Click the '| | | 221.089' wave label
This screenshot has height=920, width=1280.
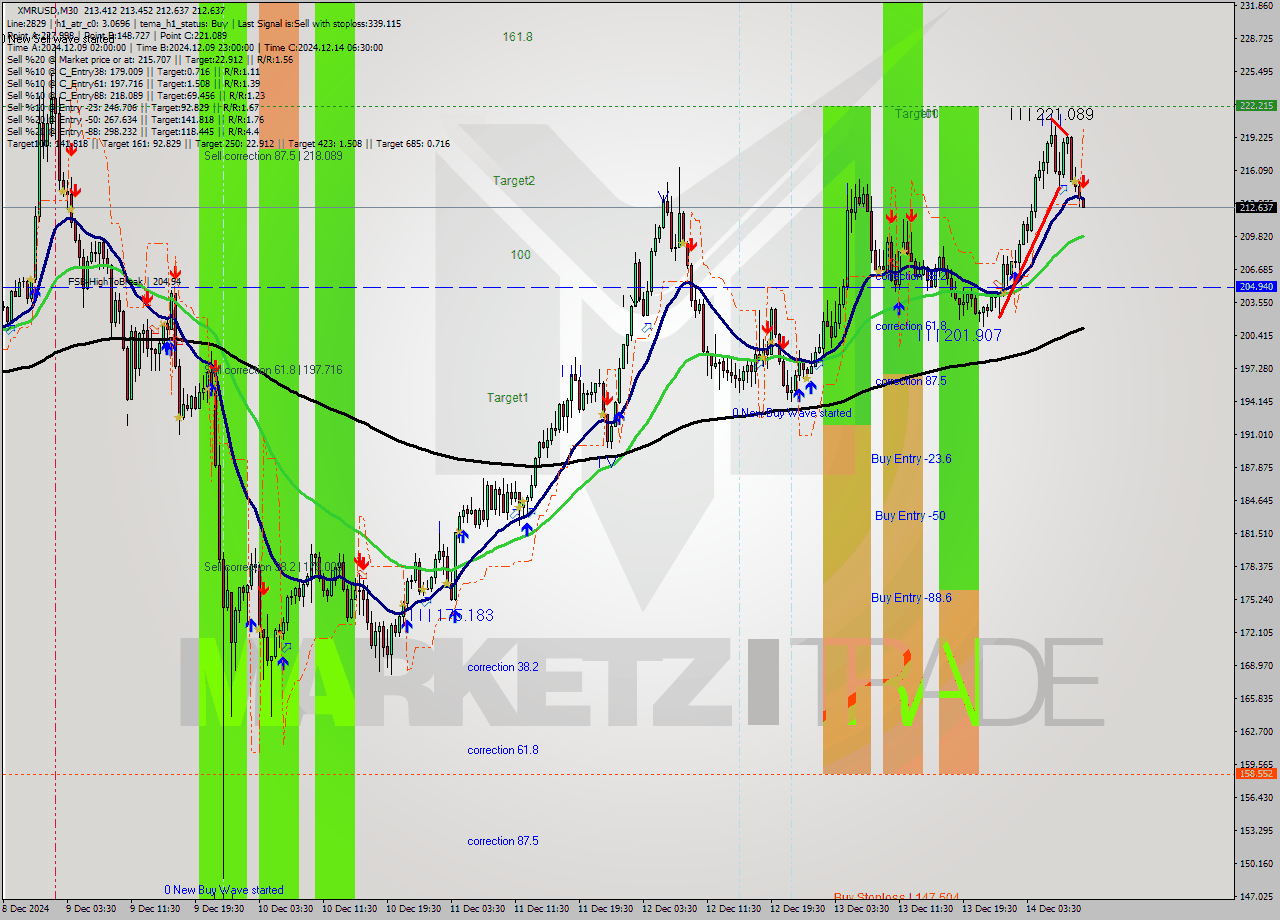pos(1051,115)
